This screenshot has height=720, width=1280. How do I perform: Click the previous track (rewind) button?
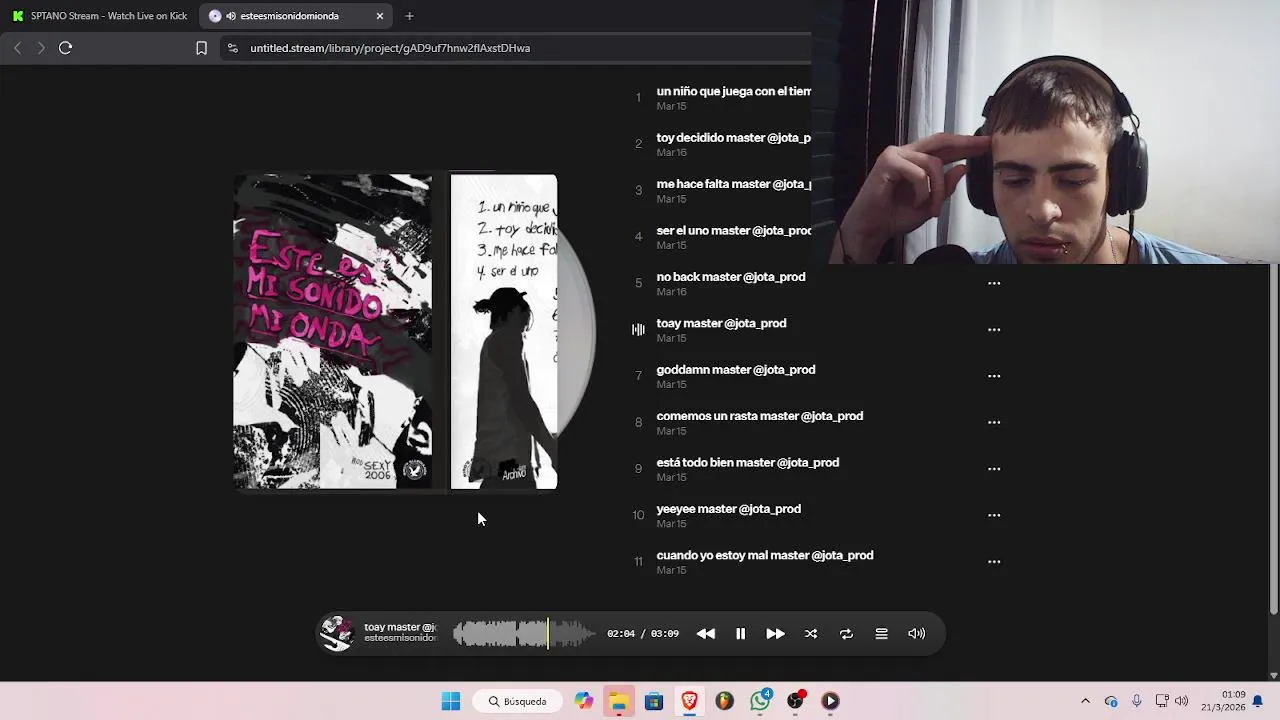click(x=706, y=634)
